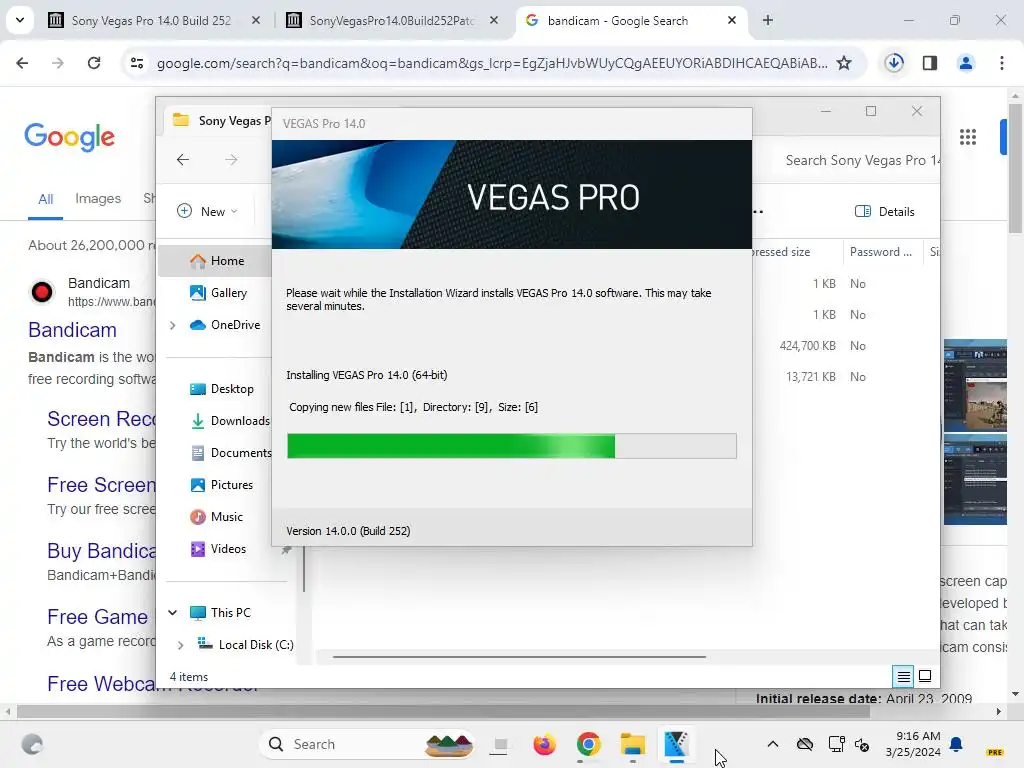Open OneDrive in File Explorer sidebar

coord(225,325)
